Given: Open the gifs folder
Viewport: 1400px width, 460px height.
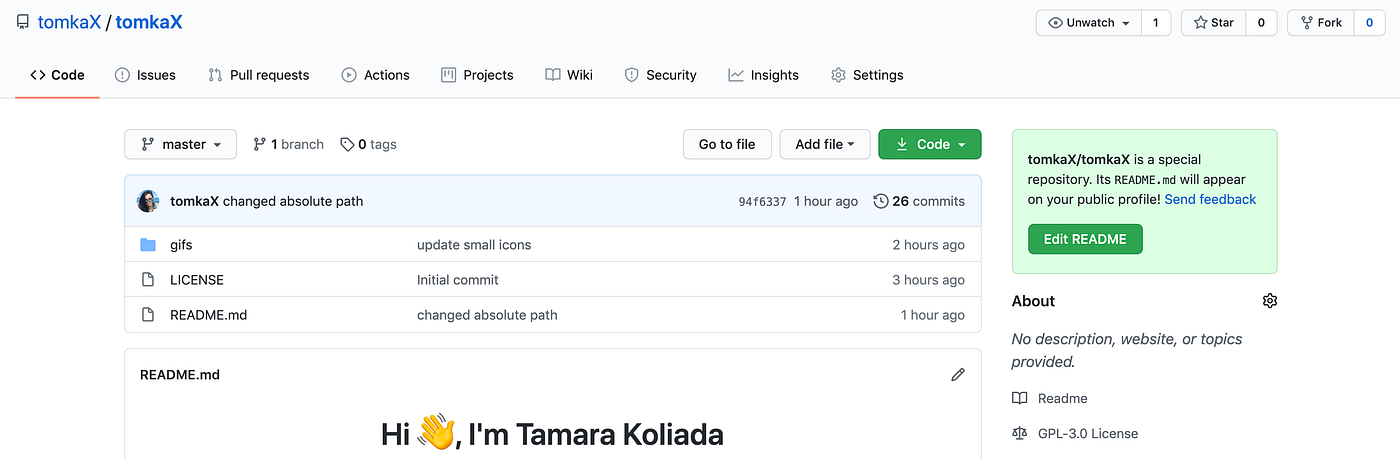Looking at the screenshot, I should pyautogui.click(x=181, y=245).
